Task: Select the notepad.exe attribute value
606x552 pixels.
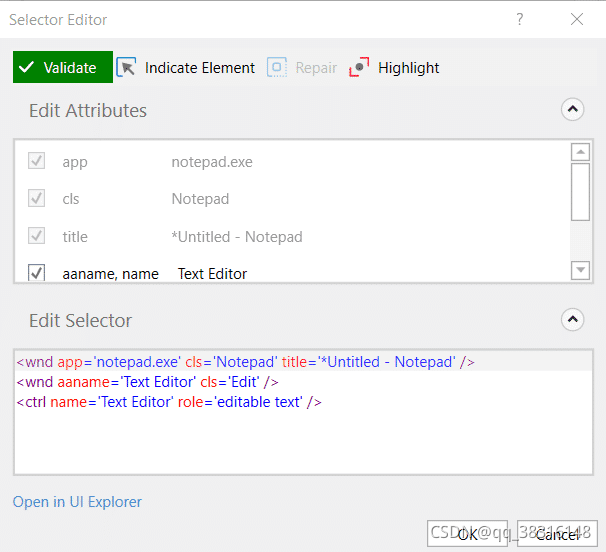Action: point(212,162)
